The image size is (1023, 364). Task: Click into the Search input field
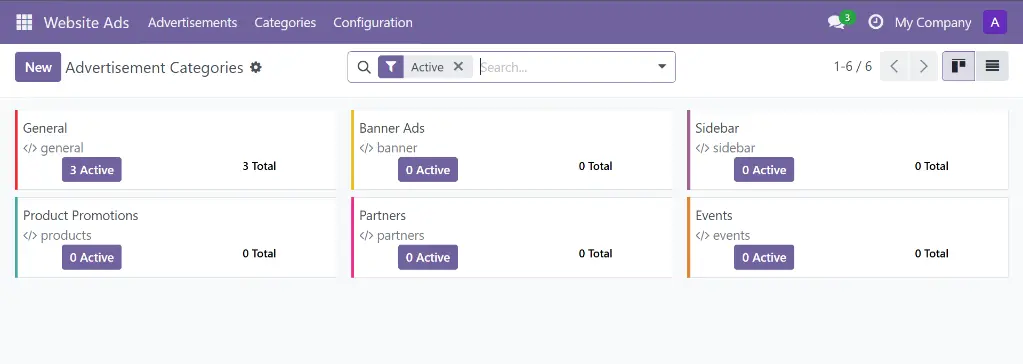(x=563, y=67)
